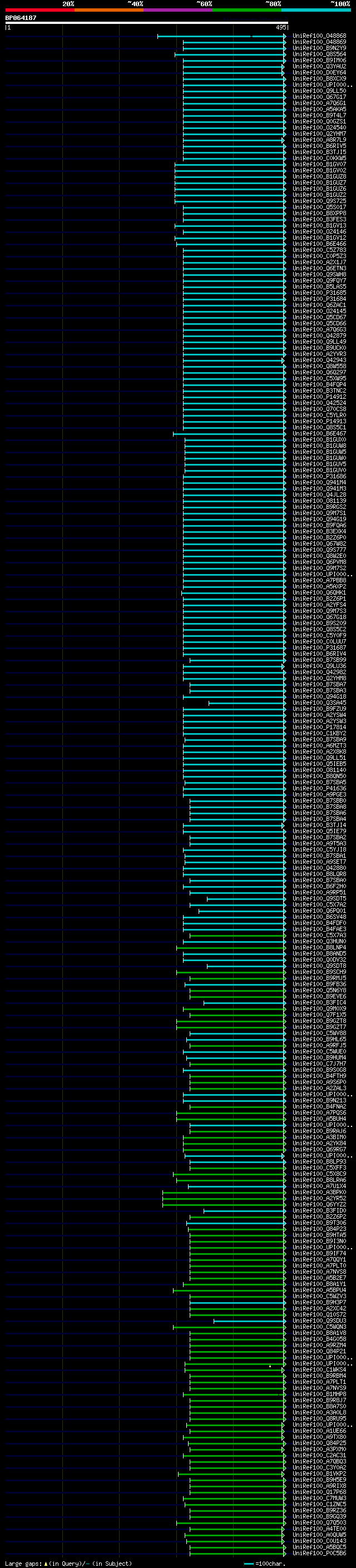Viewport: 356px width, 1568px height.
Task: Select hit UniRef100_O48868
Action: click(319, 36)
